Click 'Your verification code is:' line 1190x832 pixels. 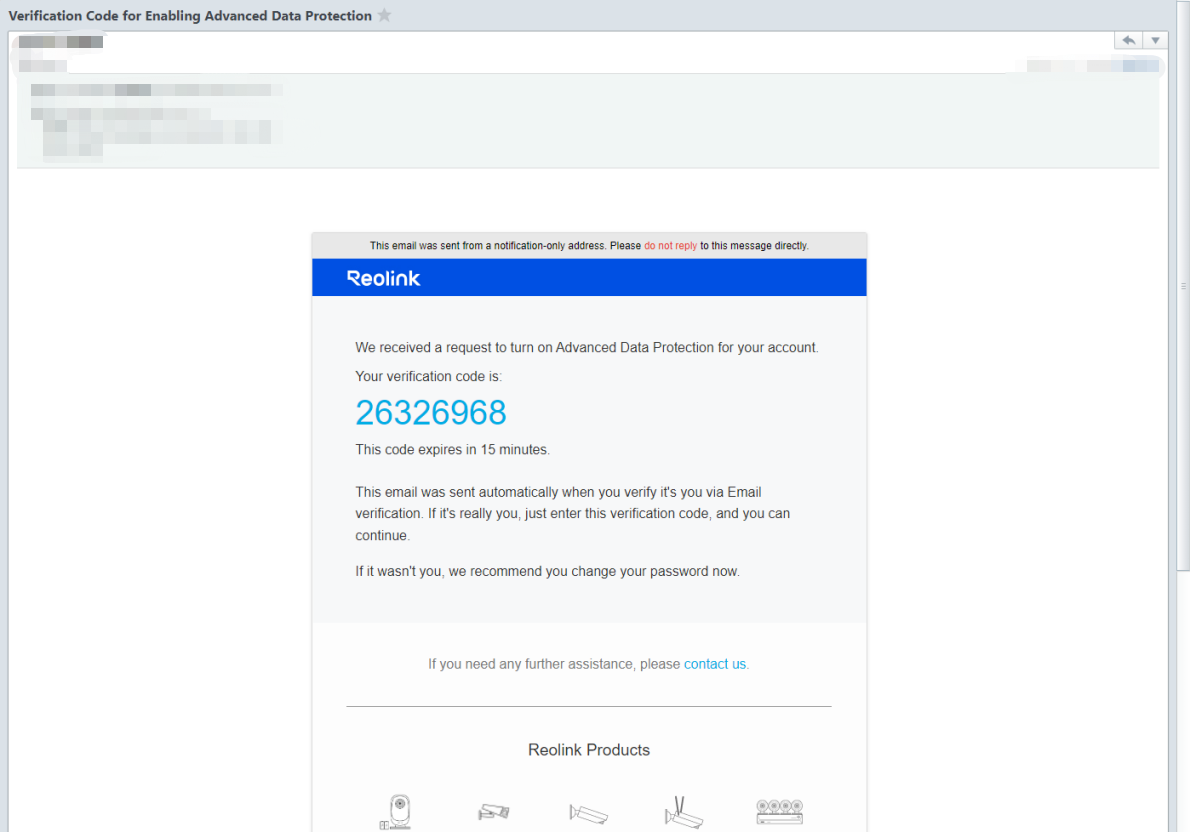point(428,377)
